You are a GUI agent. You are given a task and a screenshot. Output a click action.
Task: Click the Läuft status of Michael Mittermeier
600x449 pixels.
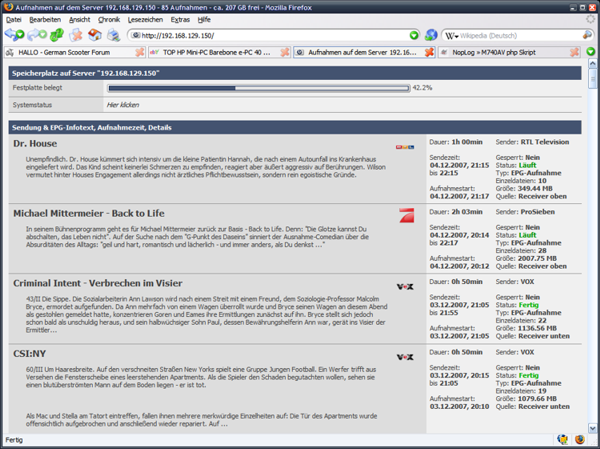527,235
